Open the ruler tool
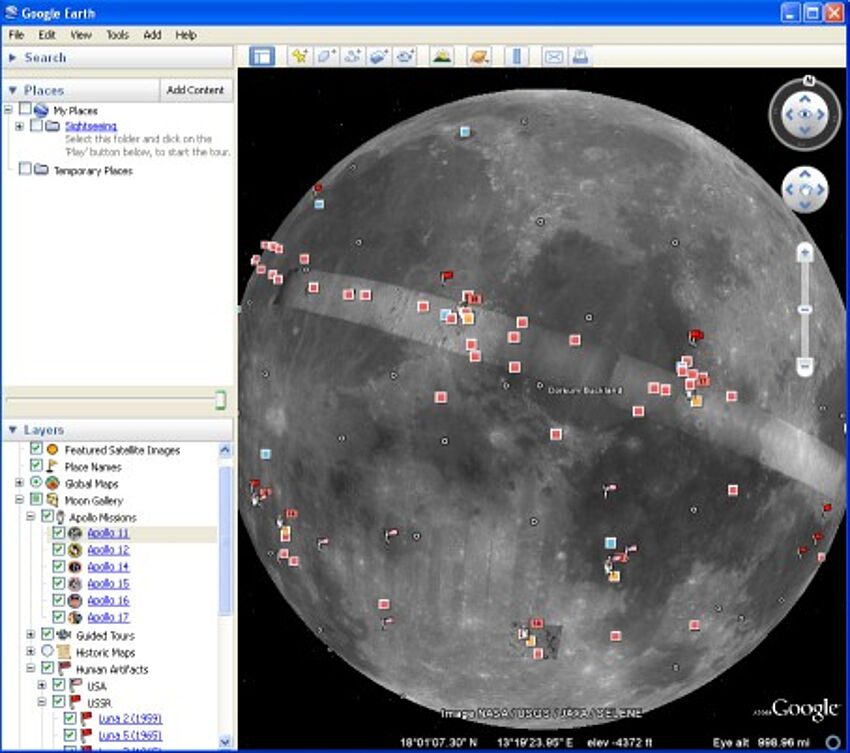Viewport: 850px width, 753px height. point(517,56)
